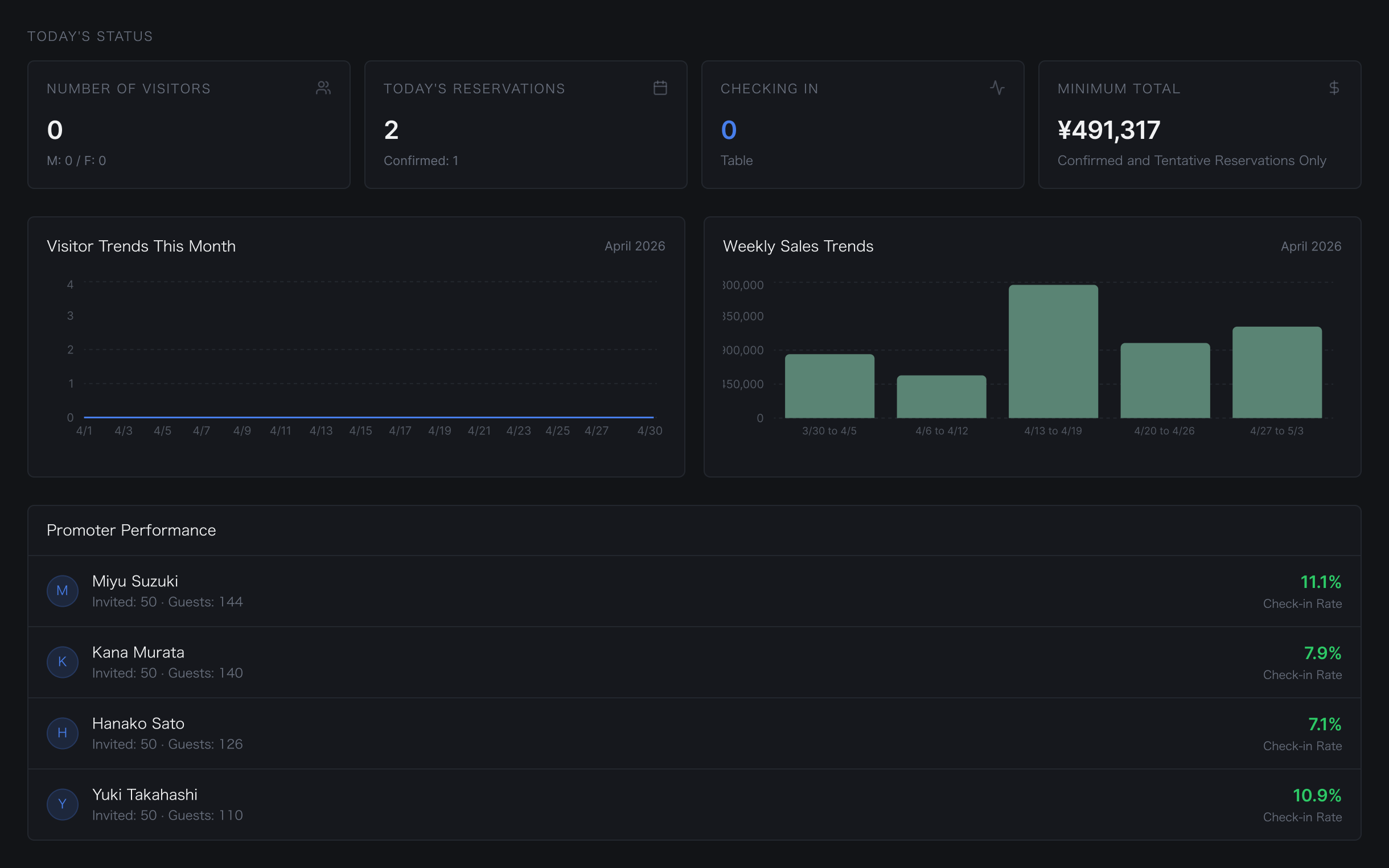Viewport: 1389px width, 868px height.
Task: Click Kana Murata's K avatar
Action: (x=63, y=662)
